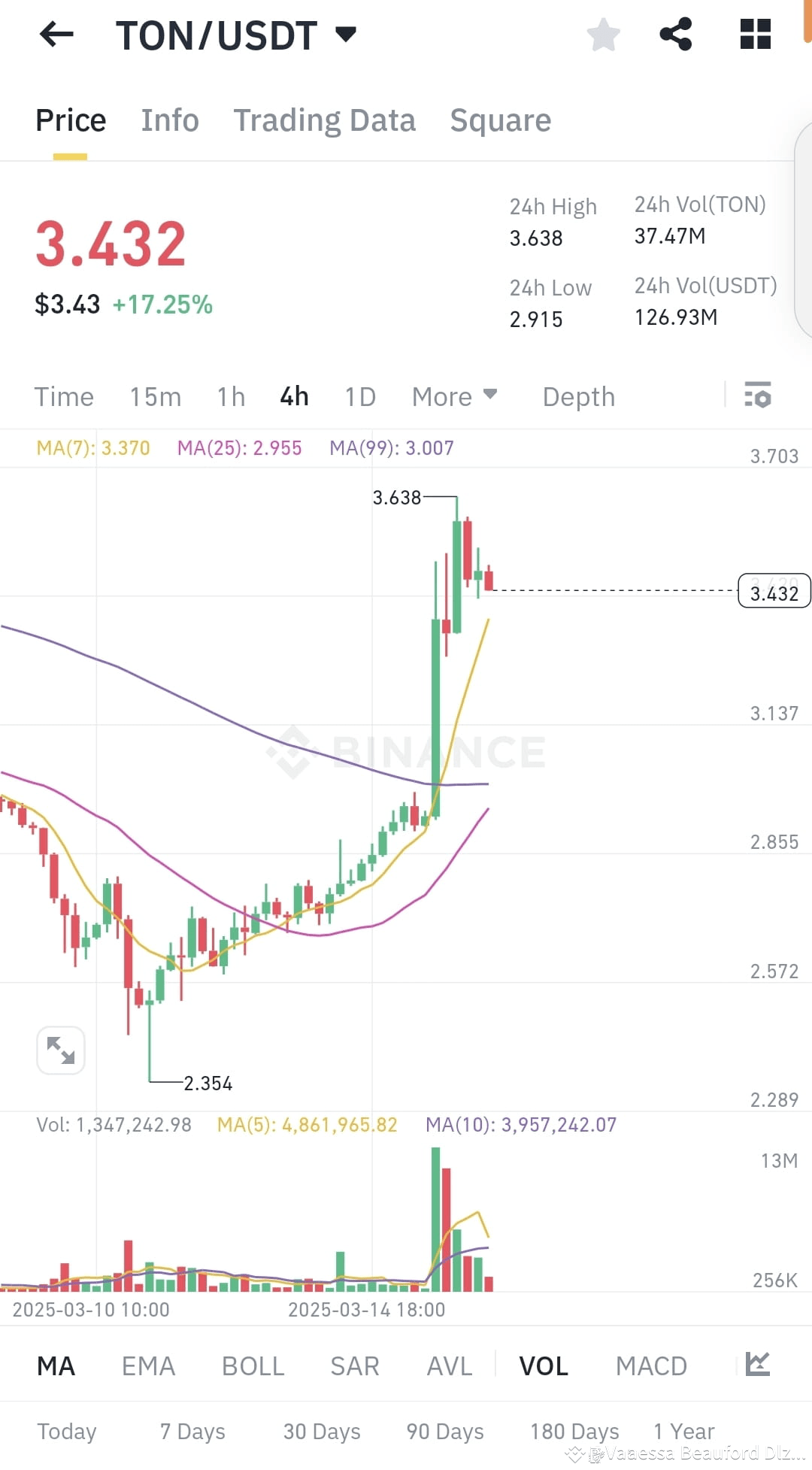This screenshot has height=1470, width=812.
Task: Switch to the Trading Data tab
Action: (x=325, y=120)
